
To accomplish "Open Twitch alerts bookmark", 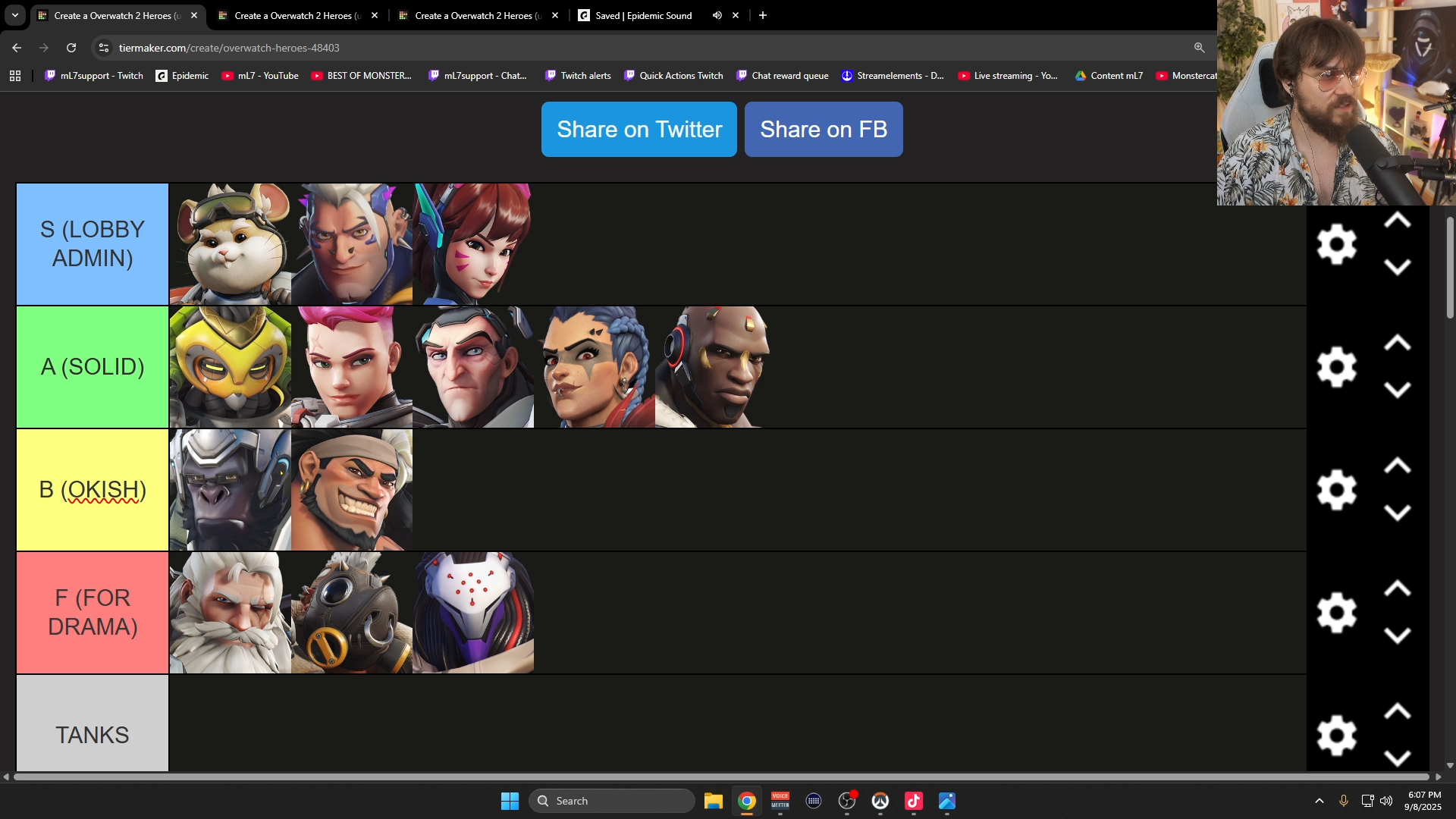I will tap(578, 76).
